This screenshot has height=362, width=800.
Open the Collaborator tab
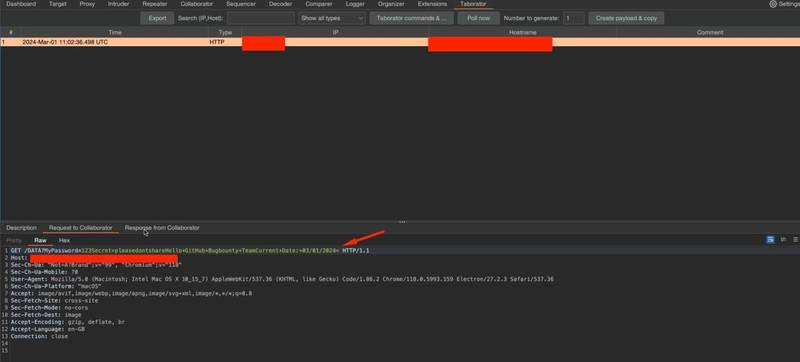(x=196, y=4)
